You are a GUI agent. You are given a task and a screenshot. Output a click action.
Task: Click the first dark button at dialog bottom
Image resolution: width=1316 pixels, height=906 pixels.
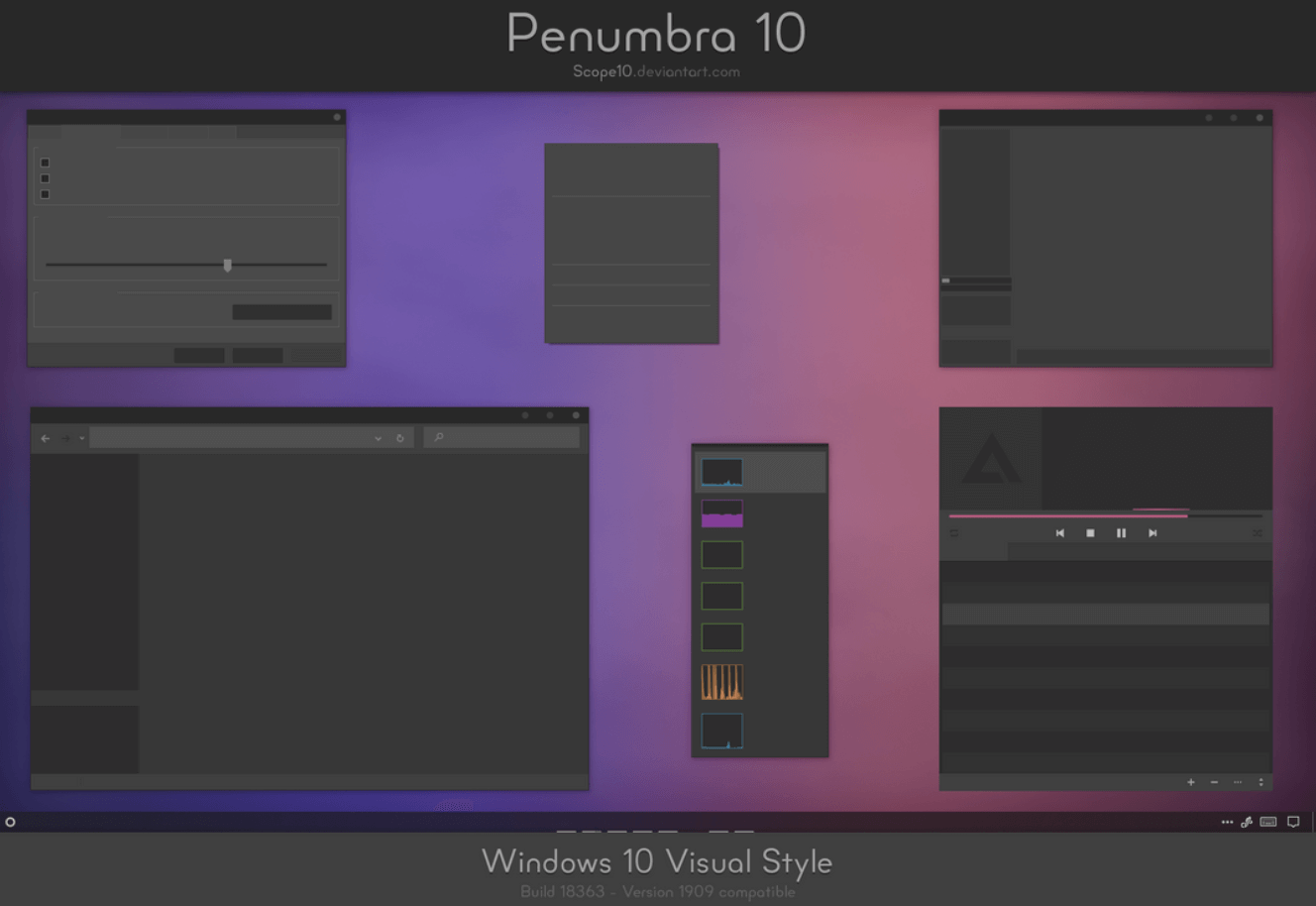(199, 355)
